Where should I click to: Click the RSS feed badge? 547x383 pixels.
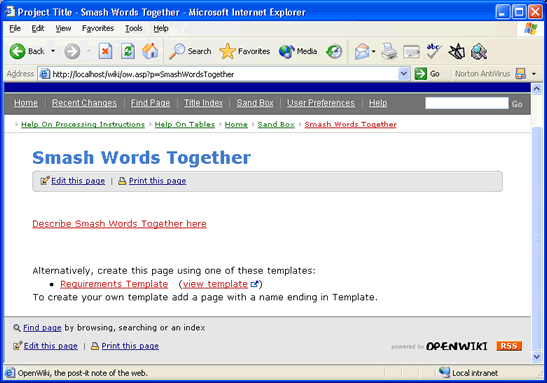pos(509,346)
